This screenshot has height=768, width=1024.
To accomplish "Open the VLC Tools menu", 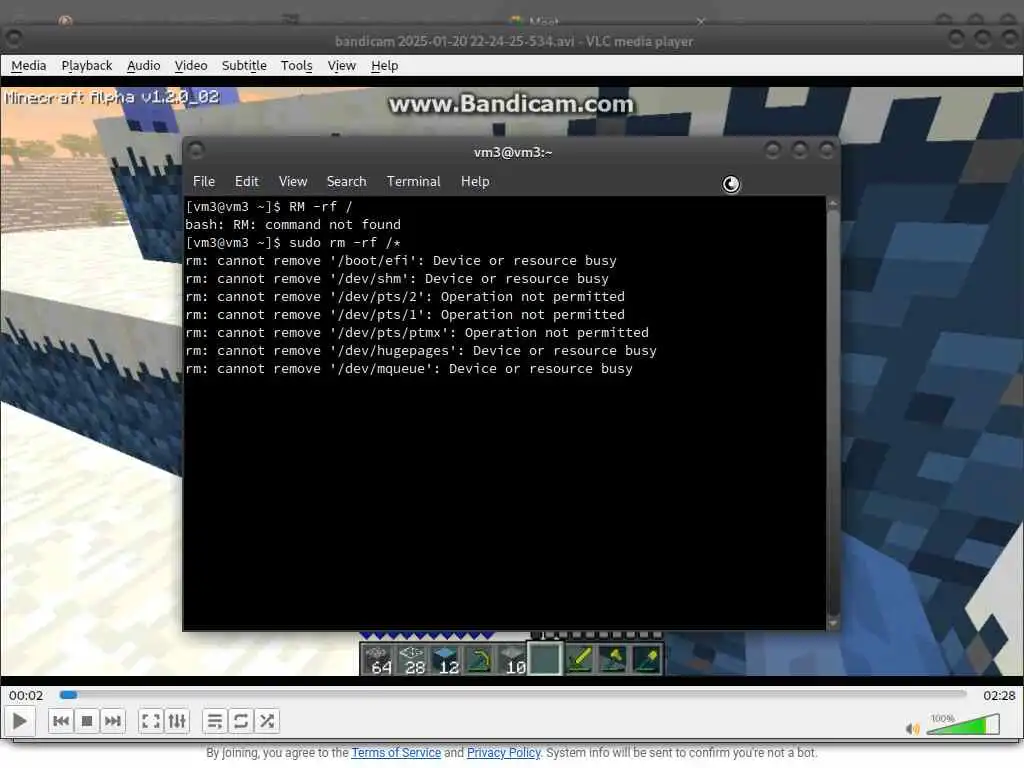I will [296, 65].
